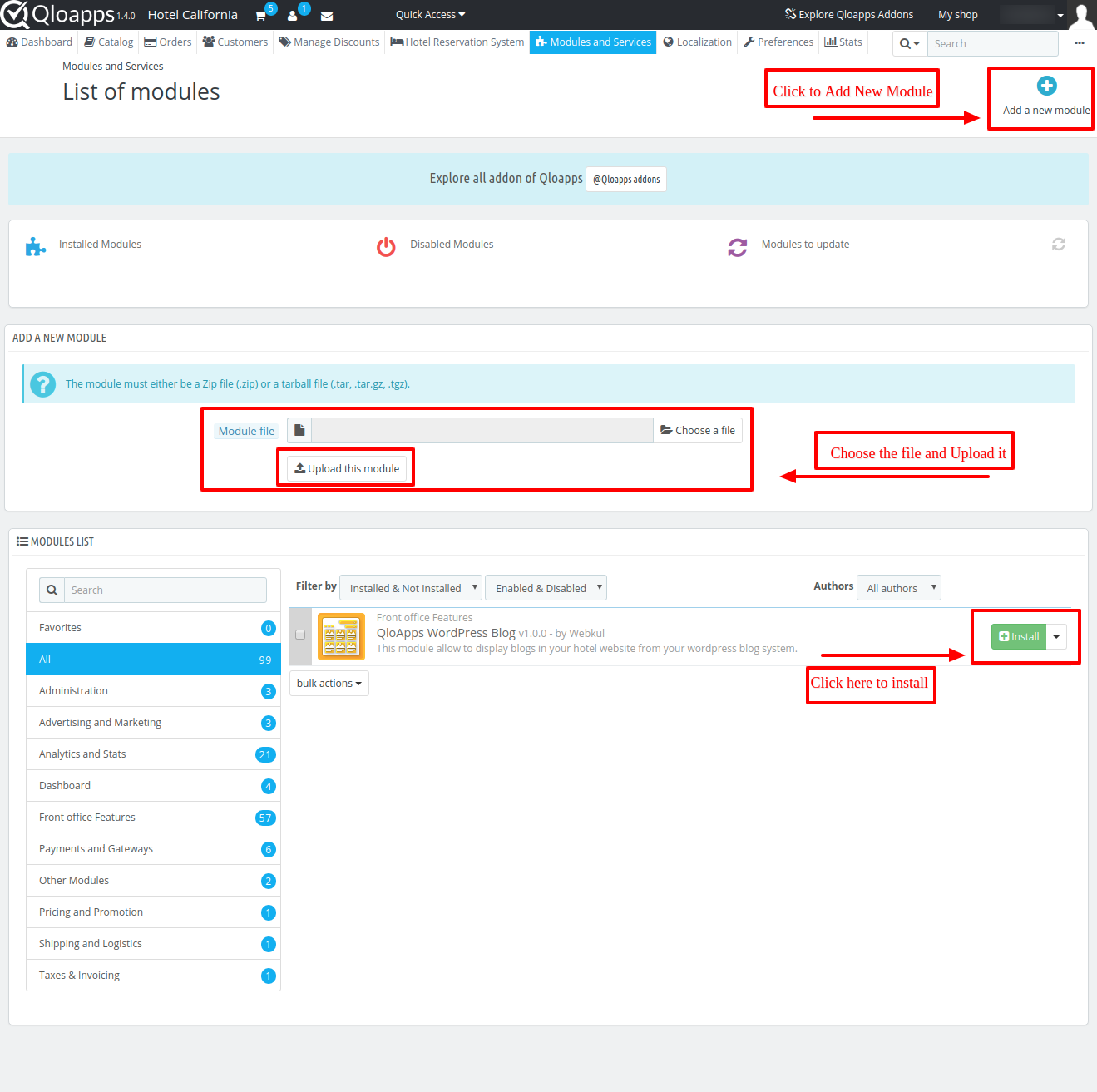1097x1092 pixels.
Task: Click the Add a new module plus icon
Action: pos(1047,86)
